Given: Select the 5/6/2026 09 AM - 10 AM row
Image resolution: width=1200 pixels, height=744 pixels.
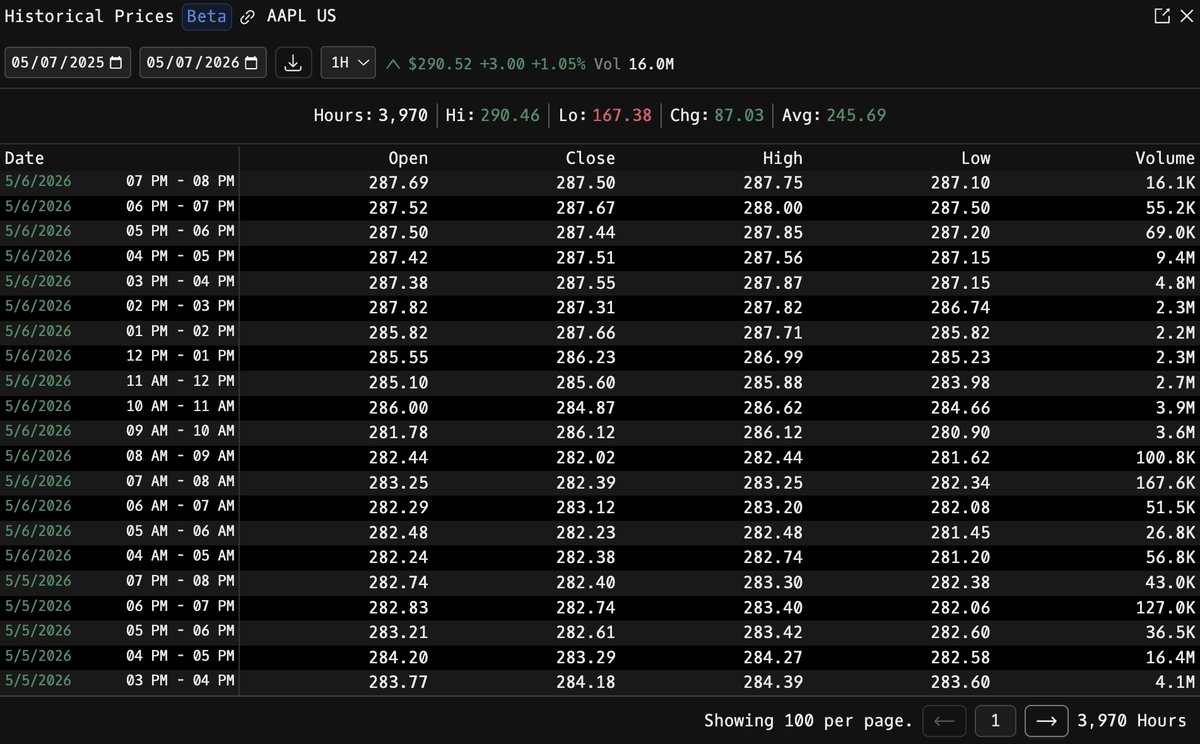Looking at the screenshot, I should point(600,432).
